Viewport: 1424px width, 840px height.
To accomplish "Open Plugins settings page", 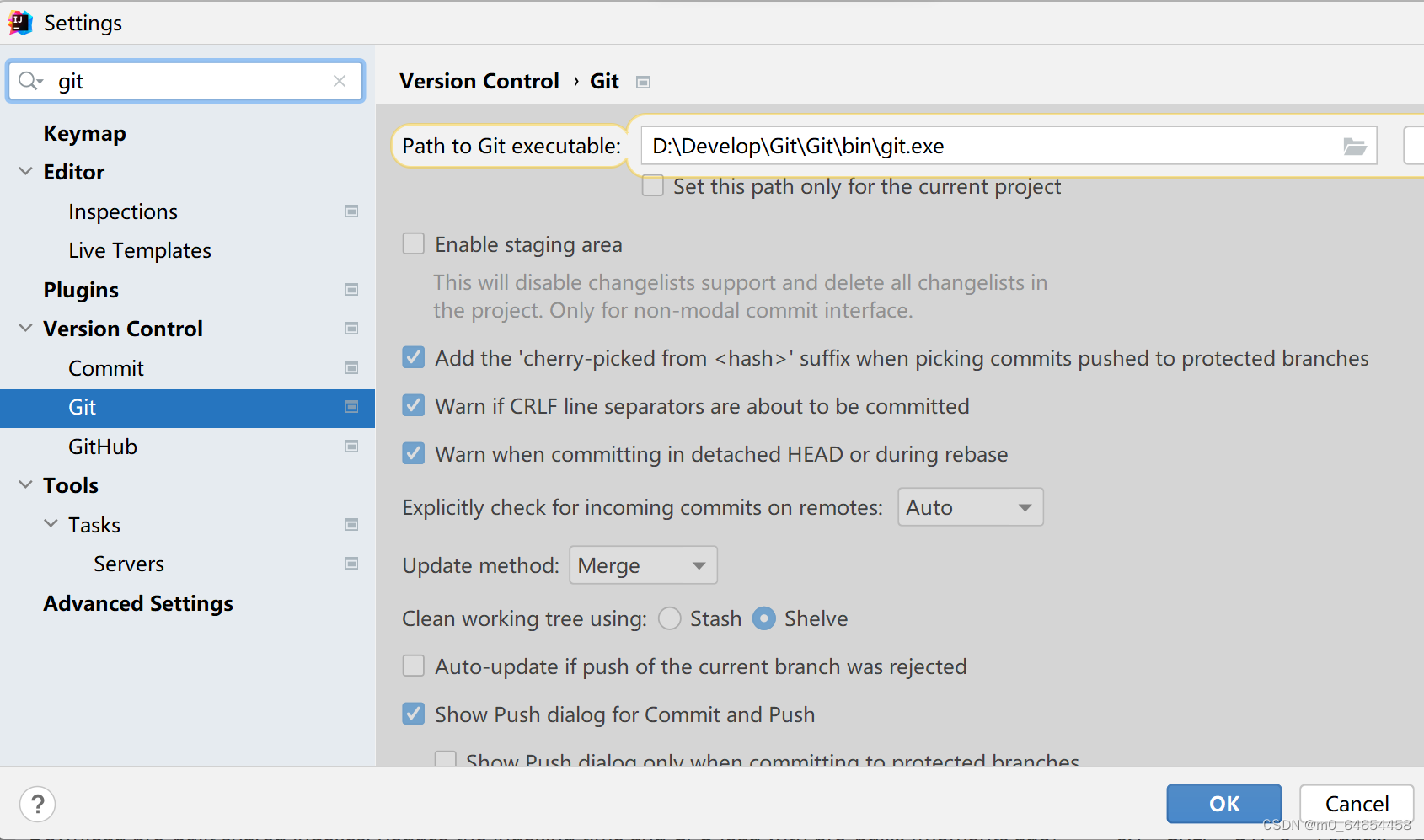I will [x=81, y=290].
